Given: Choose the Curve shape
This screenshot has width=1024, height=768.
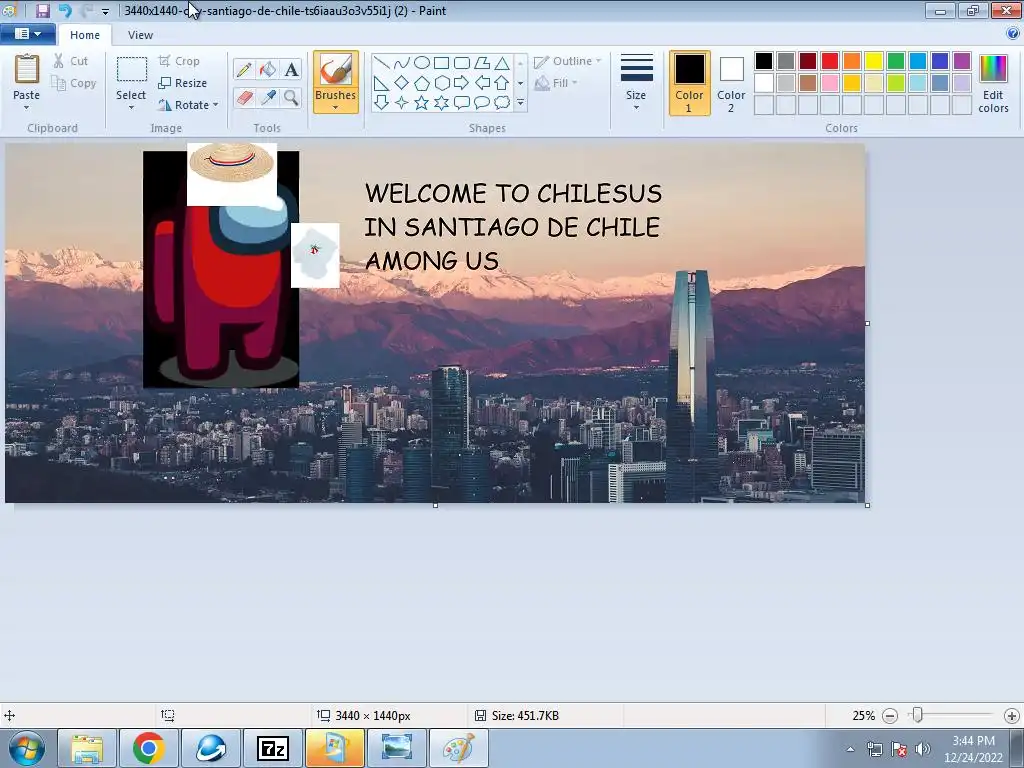Looking at the screenshot, I should [402, 63].
